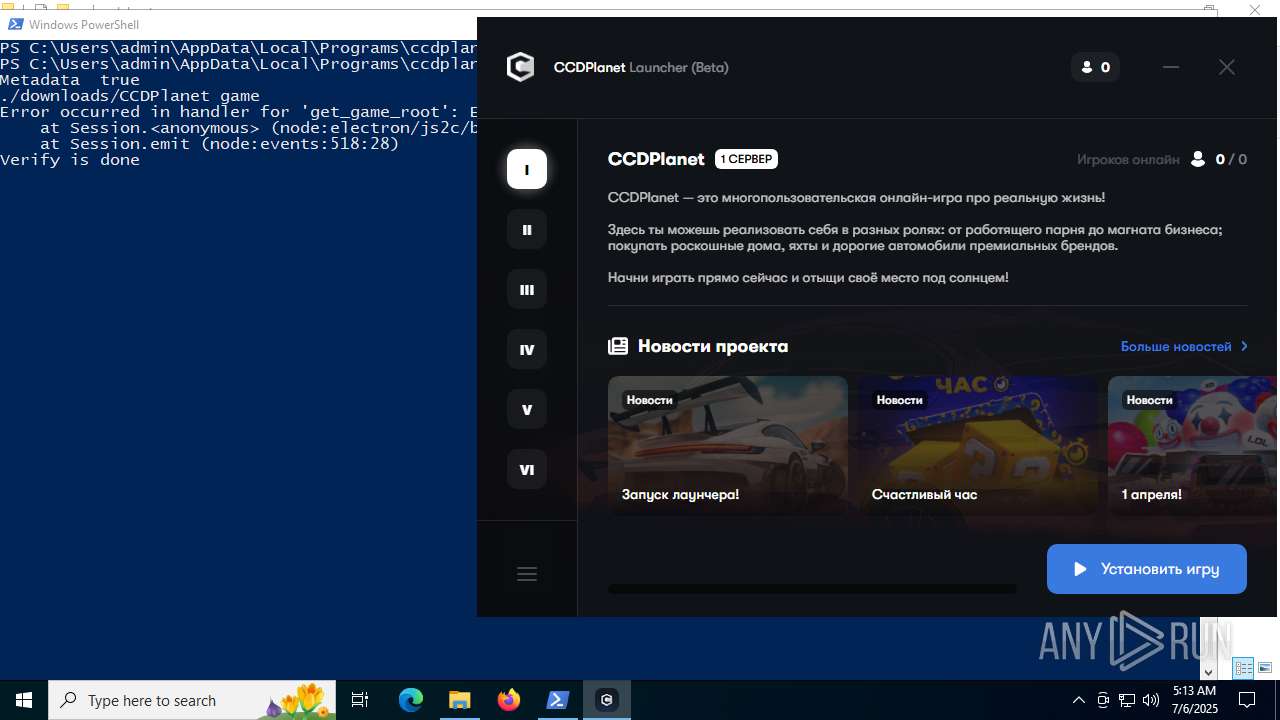Select server IV in the sidebar
This screenshot has height=720, width=1280.
(x=527, y=349)
